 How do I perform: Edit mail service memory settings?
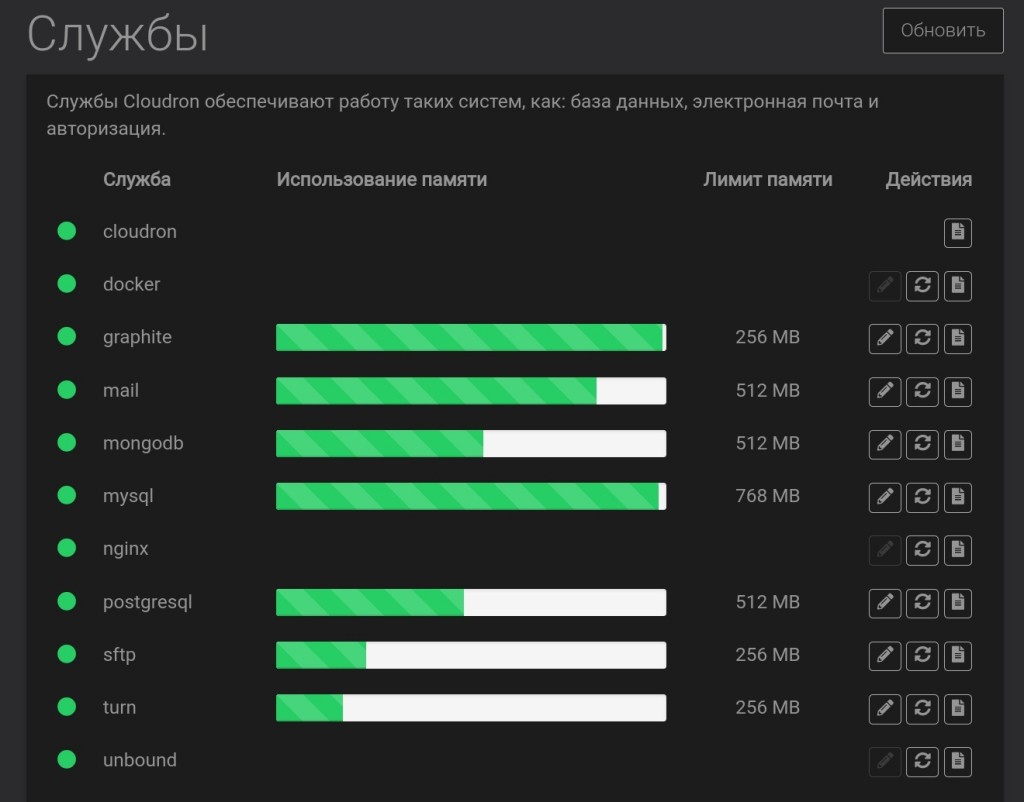pyautogui.click(x=885, y=392)
